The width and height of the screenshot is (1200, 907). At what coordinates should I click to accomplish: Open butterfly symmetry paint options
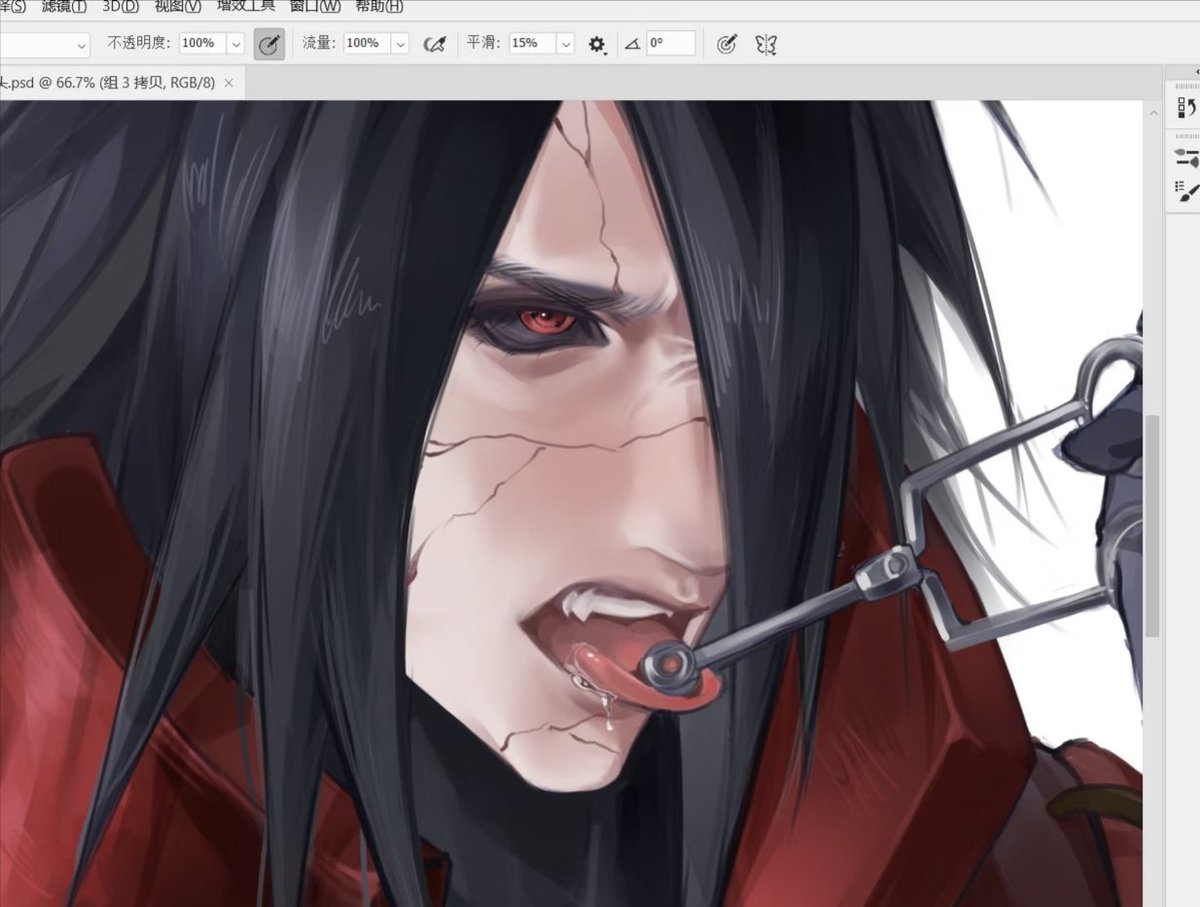[766, 44]
